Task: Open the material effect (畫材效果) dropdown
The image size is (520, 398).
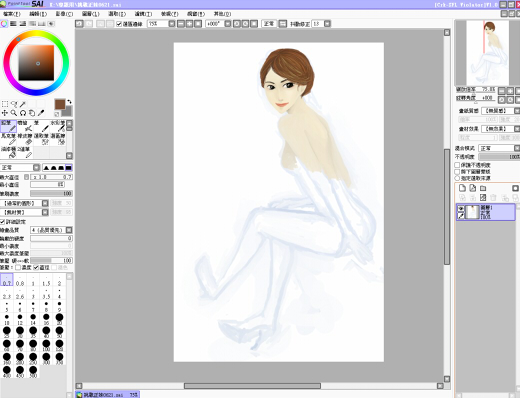Action: click(517, 129)
